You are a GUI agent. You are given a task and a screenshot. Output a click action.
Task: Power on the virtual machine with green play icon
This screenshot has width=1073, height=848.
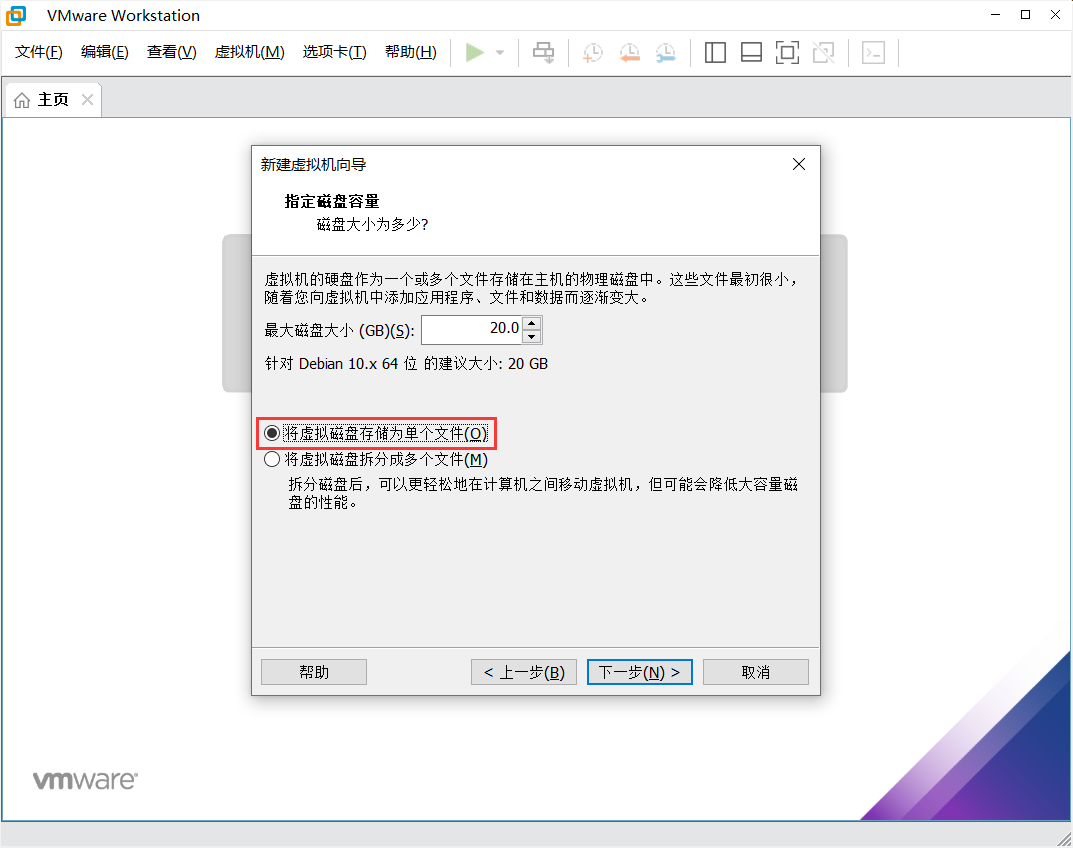click(476, 52)
